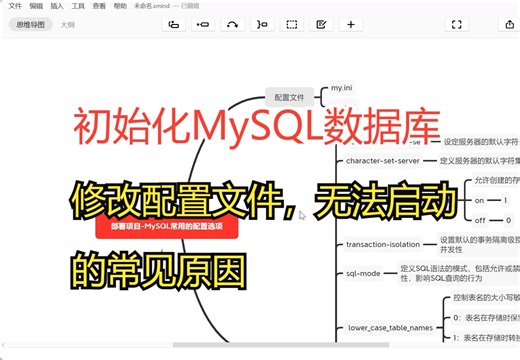Open the note editor icon

(x=321, y=25)
